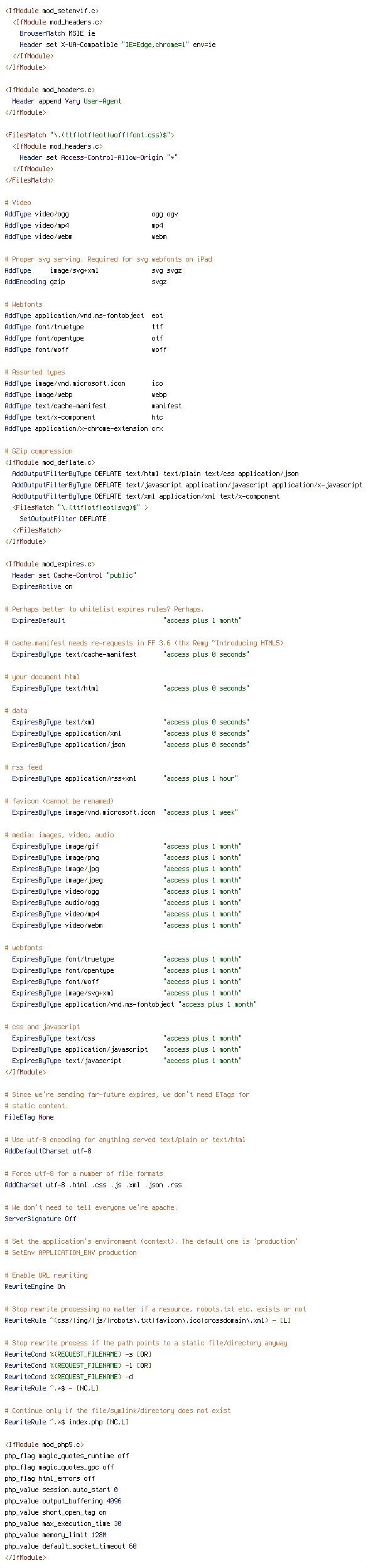Select the "AddType image/vnd.microsoft.icon" line

coord(84,383)
